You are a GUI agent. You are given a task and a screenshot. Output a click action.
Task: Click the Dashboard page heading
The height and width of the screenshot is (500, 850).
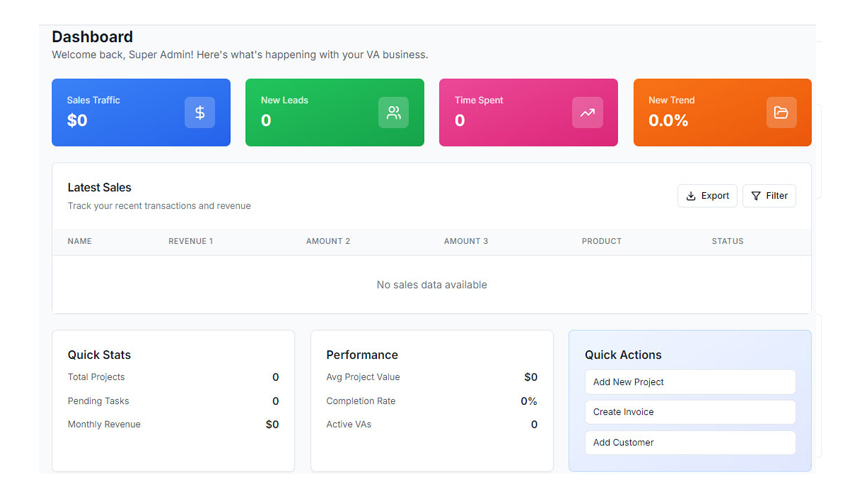point(92,37)
